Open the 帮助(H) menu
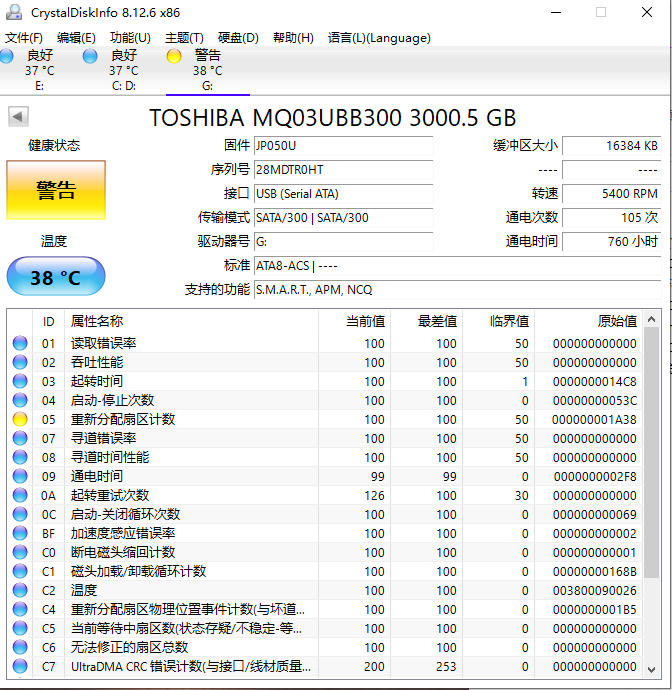 [x=293, y=38]
